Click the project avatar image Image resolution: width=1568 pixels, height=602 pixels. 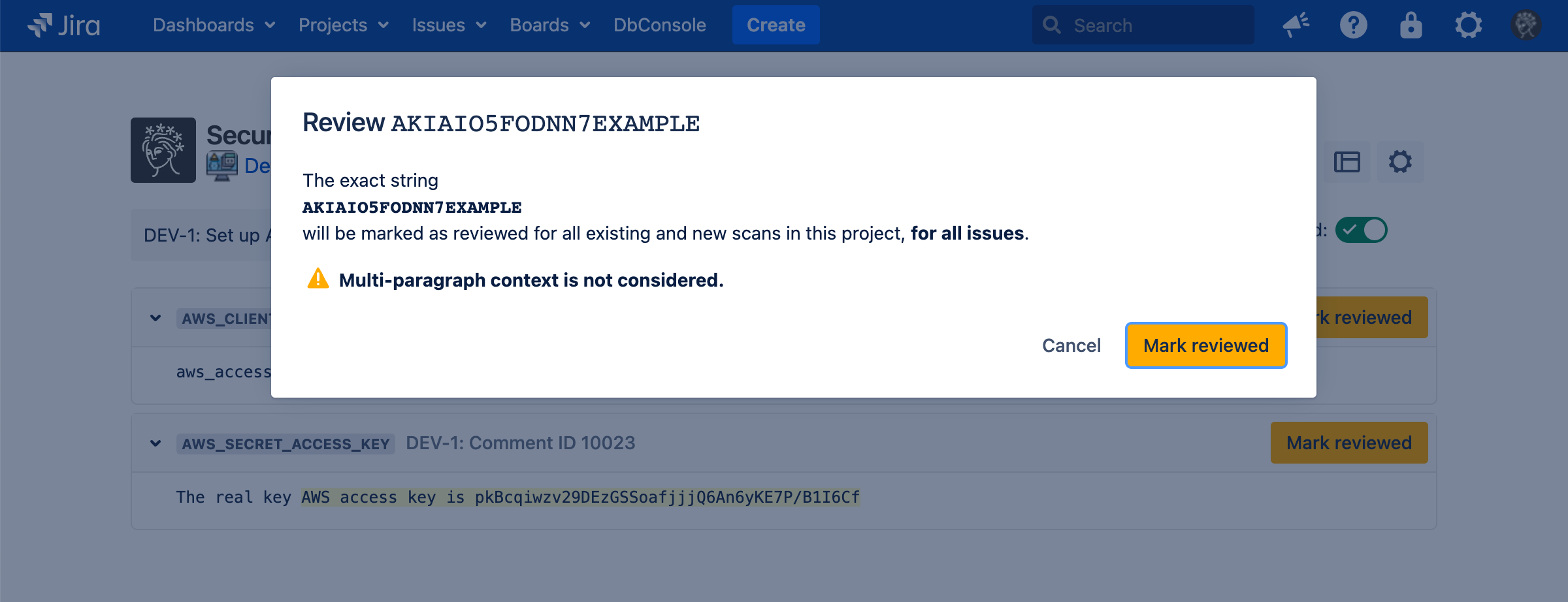163,150
